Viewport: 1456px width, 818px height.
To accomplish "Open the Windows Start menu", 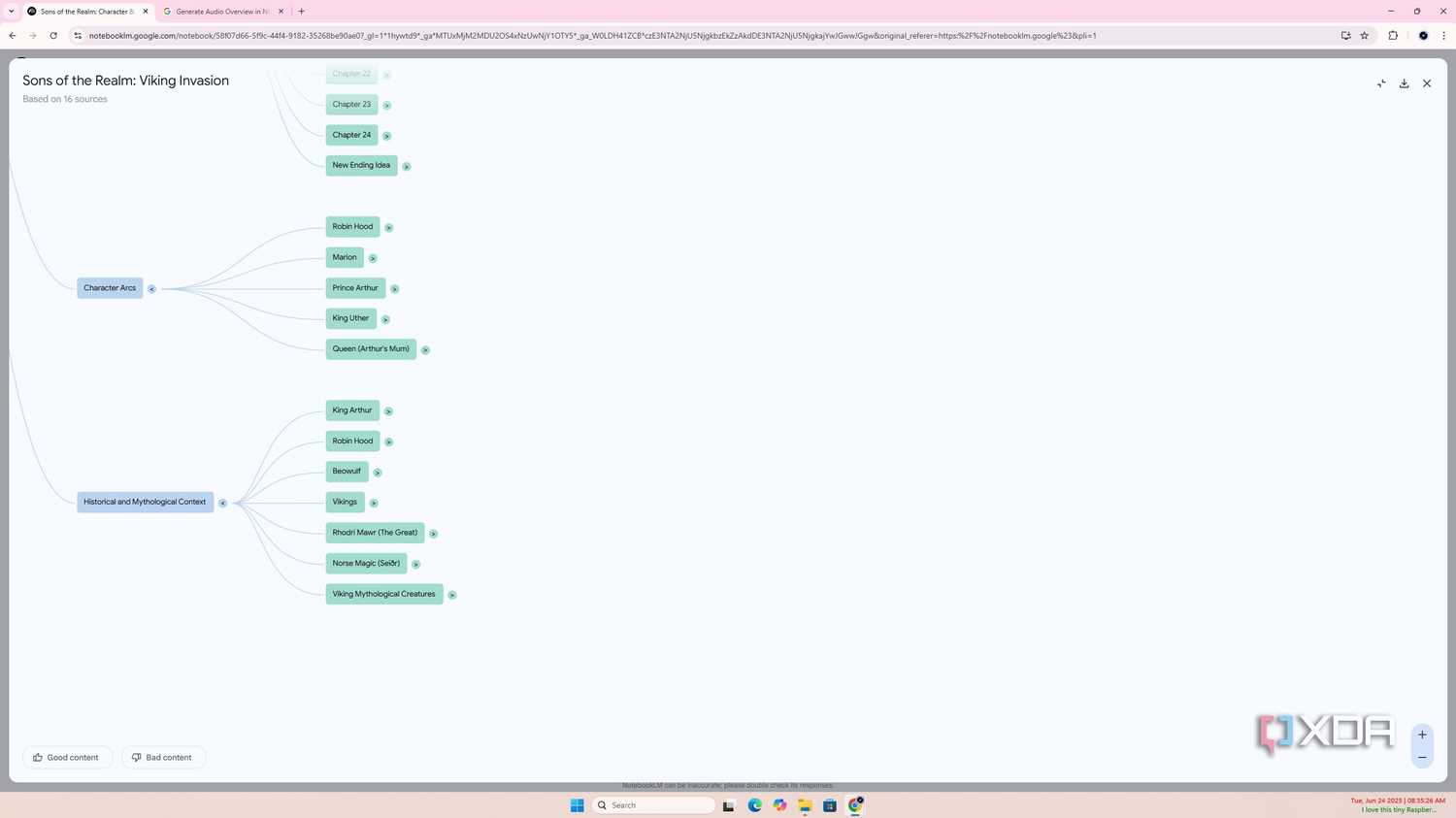I will click(578, 805).
